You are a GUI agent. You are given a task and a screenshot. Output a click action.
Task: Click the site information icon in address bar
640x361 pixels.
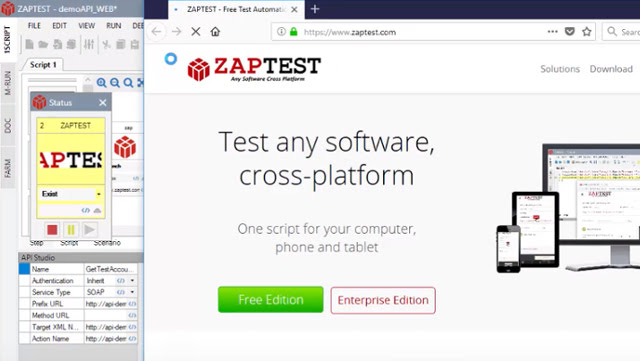[281, 31]
